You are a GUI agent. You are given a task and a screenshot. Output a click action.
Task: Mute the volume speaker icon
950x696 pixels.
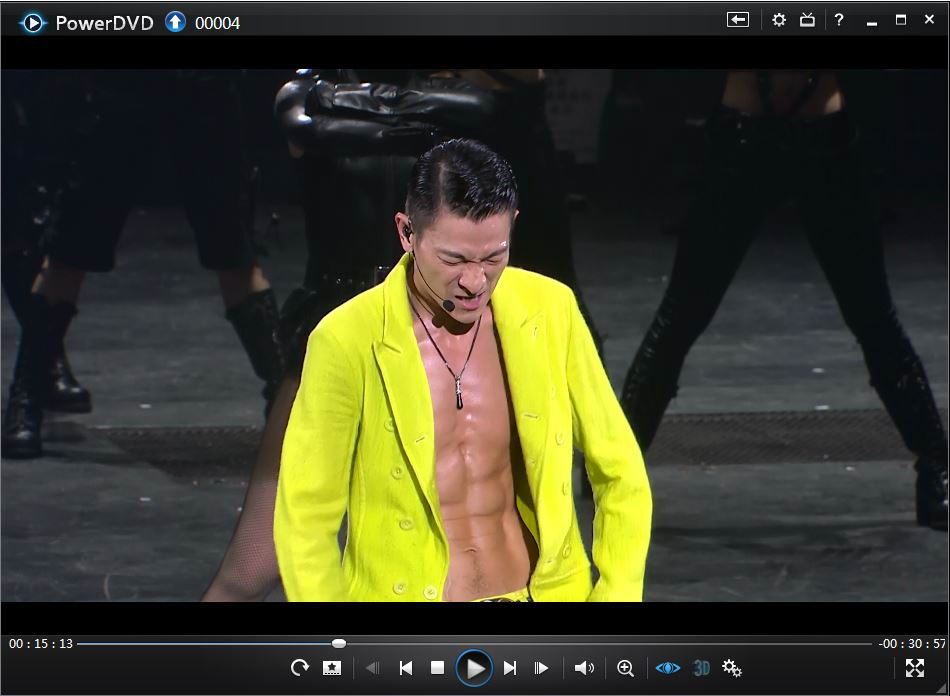tap(584, 668)
